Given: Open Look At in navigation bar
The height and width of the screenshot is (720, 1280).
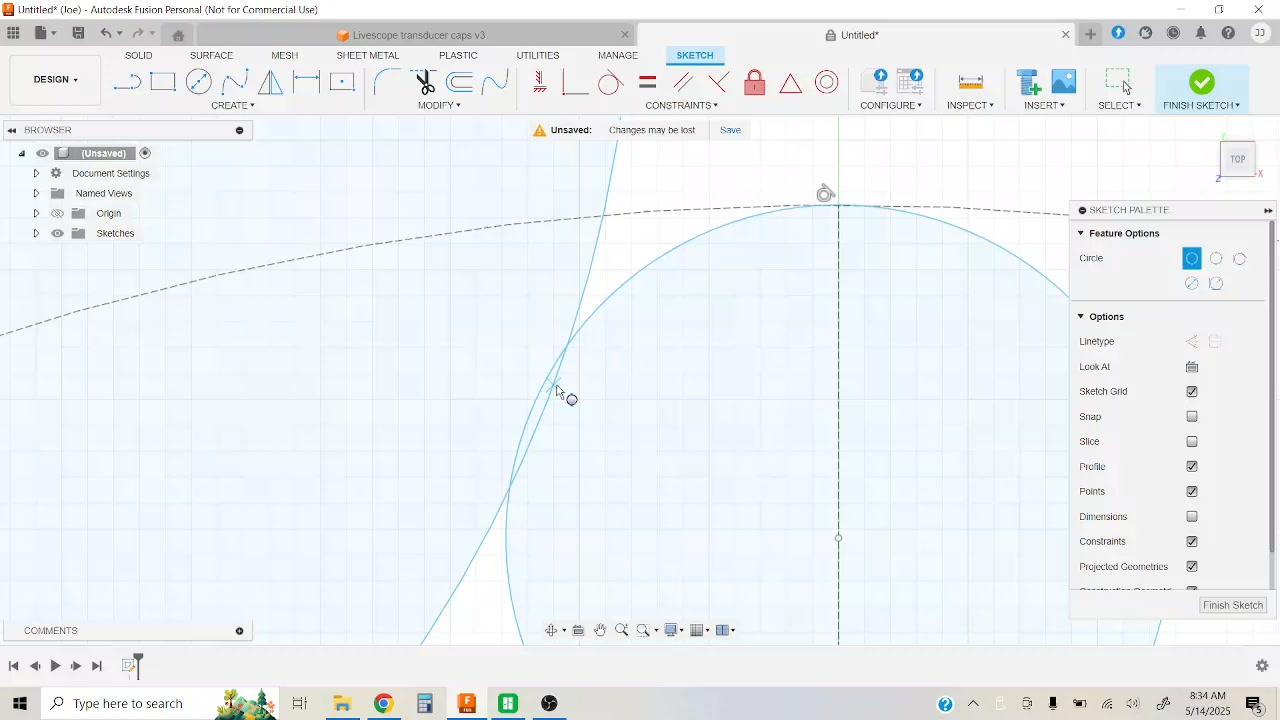Looking at the screenshot, I should (578, 630).
